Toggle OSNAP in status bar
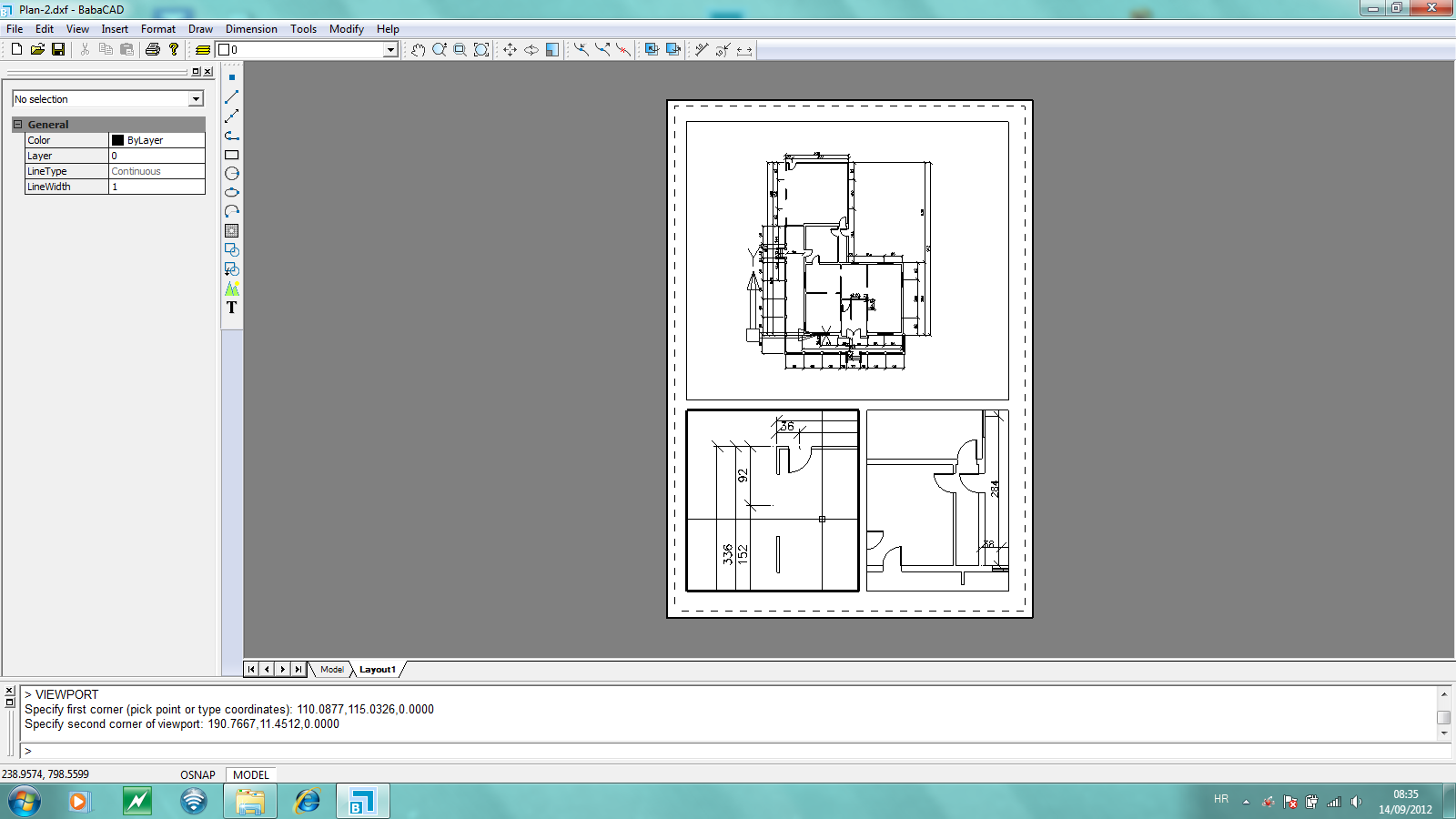The width and height of the screenshot is (1456, 819). [197, 775]
